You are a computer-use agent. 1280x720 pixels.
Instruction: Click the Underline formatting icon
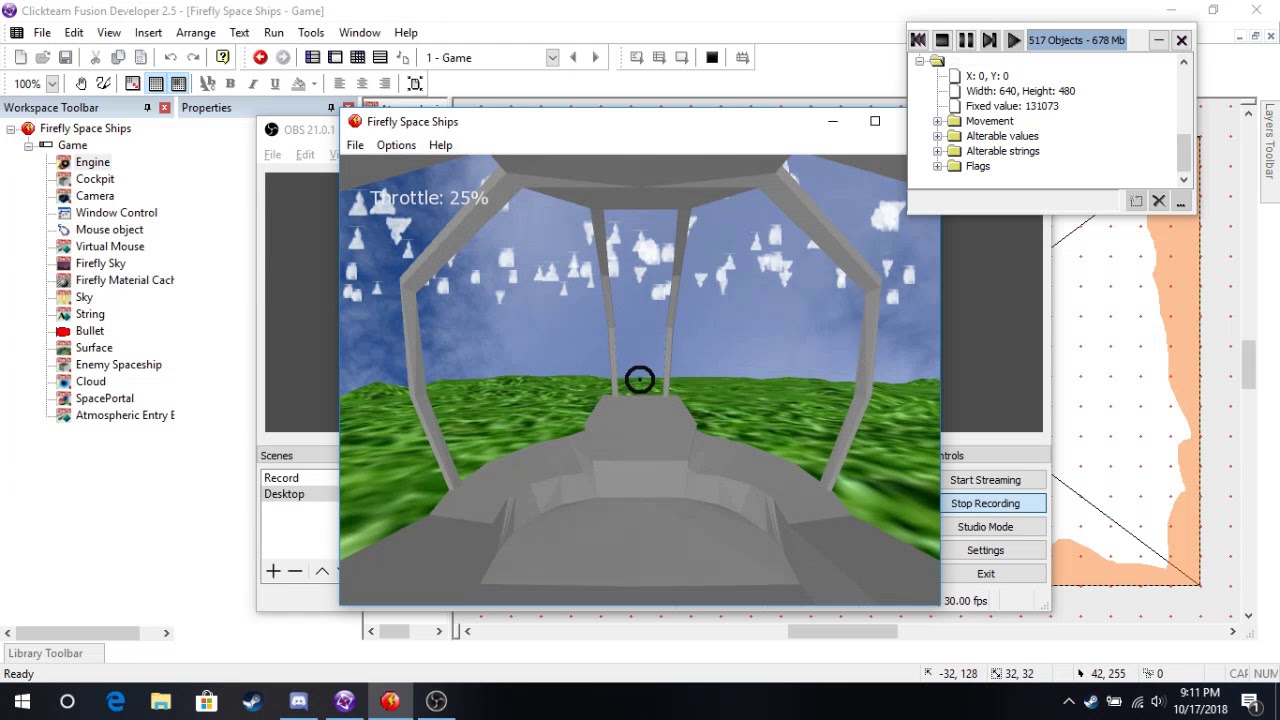(275, 84)
